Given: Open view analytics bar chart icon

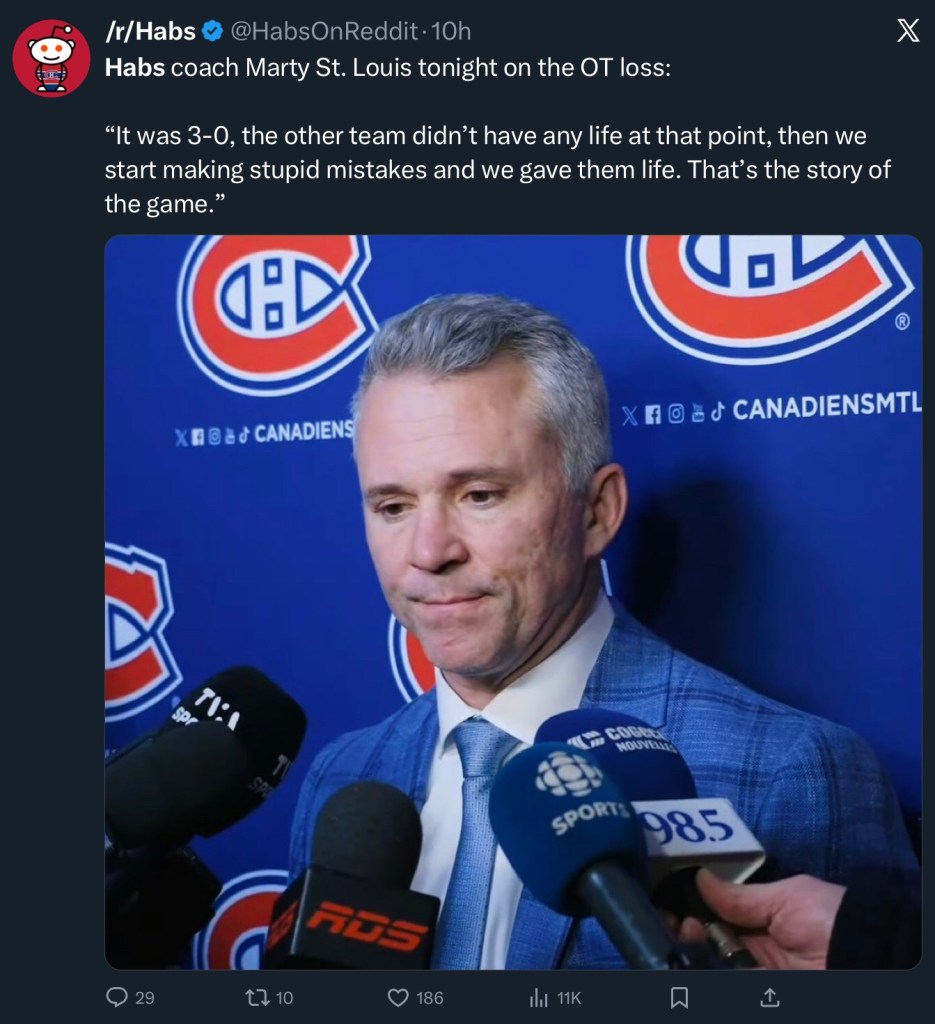Looking at the screenshot, I should 538,997.
